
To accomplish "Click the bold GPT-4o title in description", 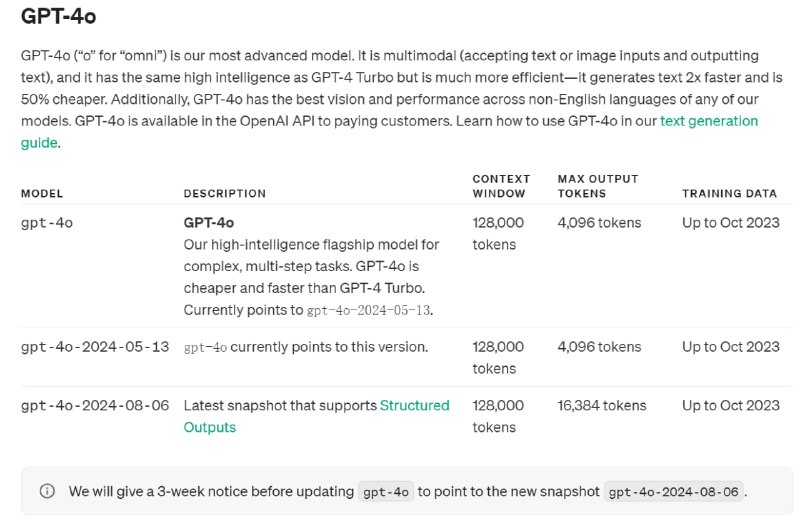I will coord(208,223).
